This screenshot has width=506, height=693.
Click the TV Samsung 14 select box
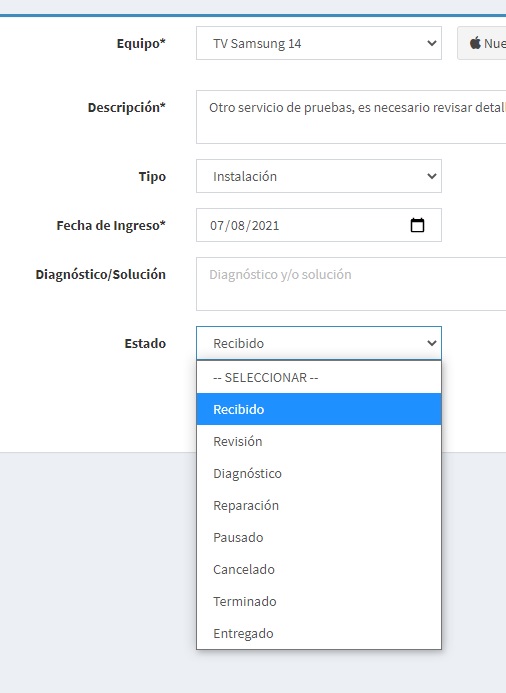319,43
